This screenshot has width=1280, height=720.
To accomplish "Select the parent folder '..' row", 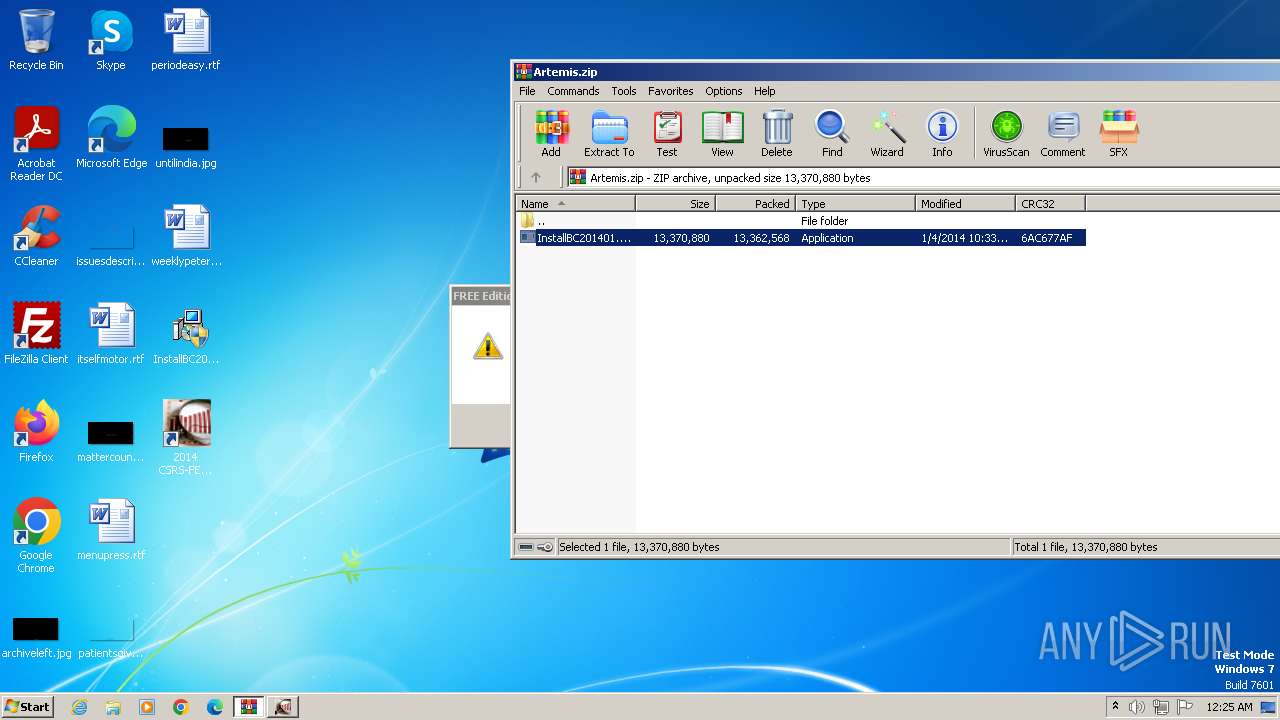I will [800, 221].
